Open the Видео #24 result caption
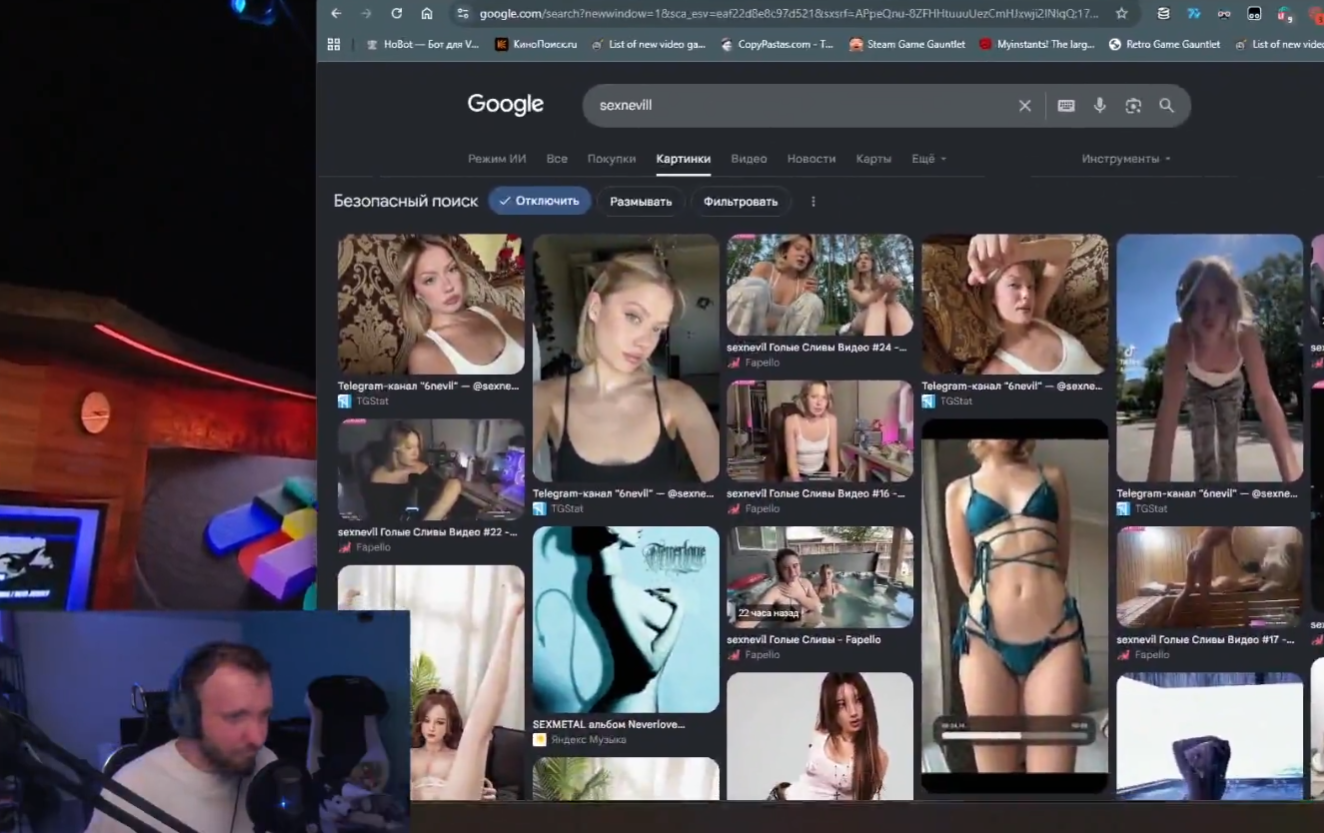This screenshot has height=833, width=1324. click(x=817, y=347)
